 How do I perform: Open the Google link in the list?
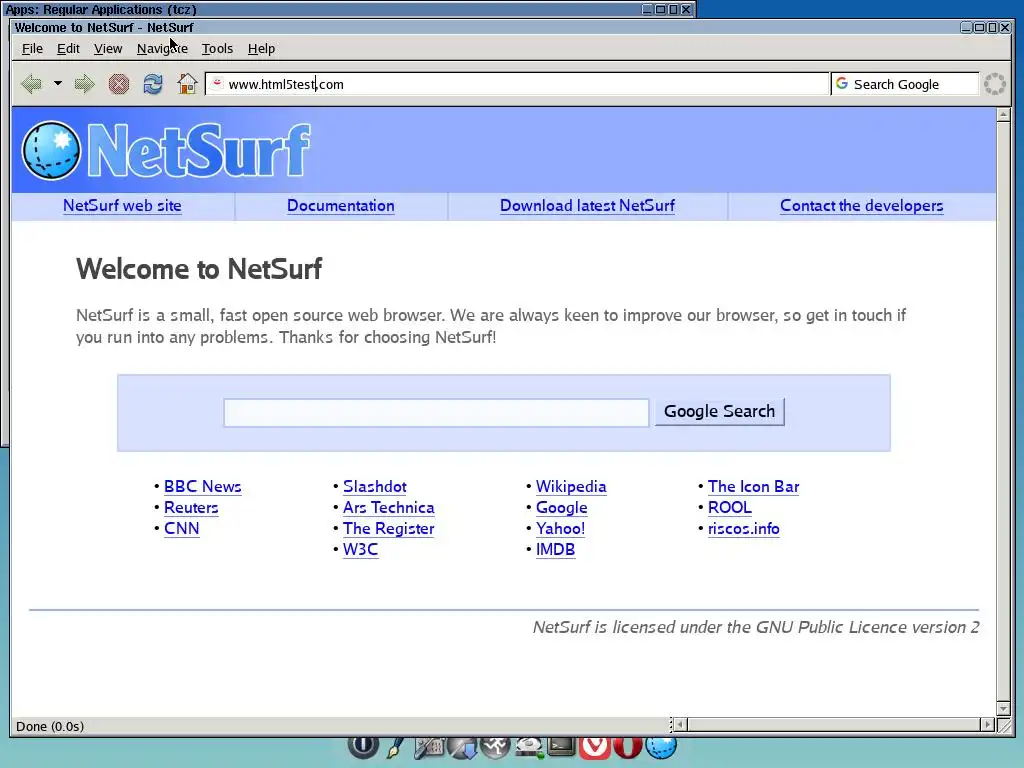[x=562, y=507]
